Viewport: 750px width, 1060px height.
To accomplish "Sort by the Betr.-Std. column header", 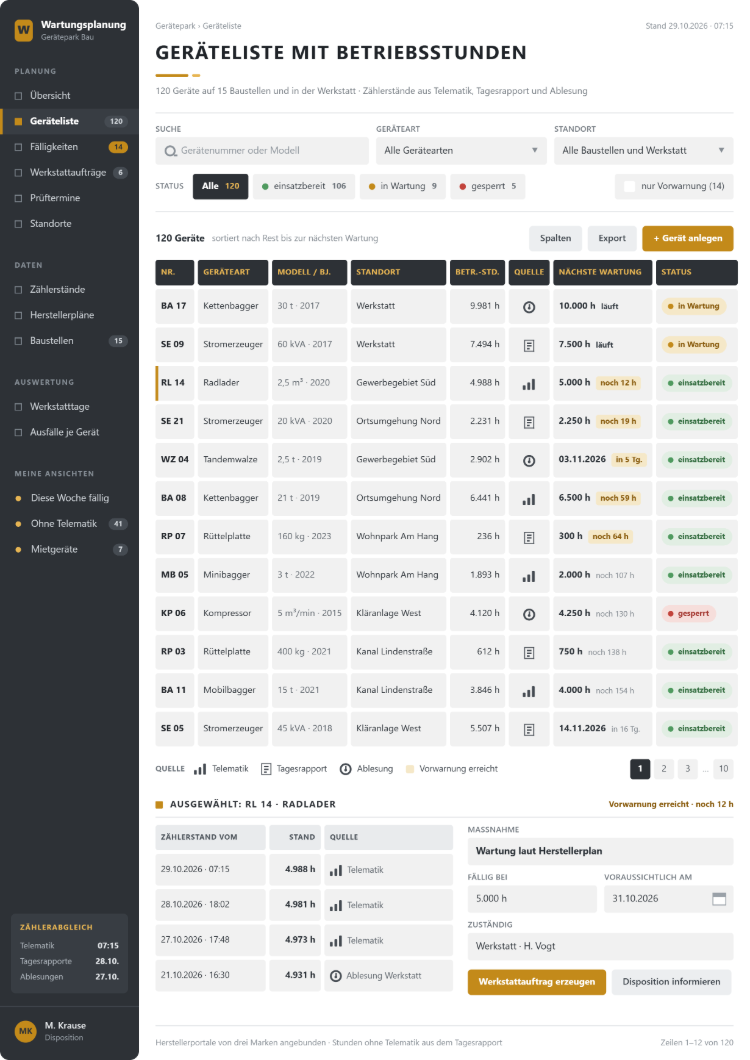I will pyautogui.click(x=477, y=272).
